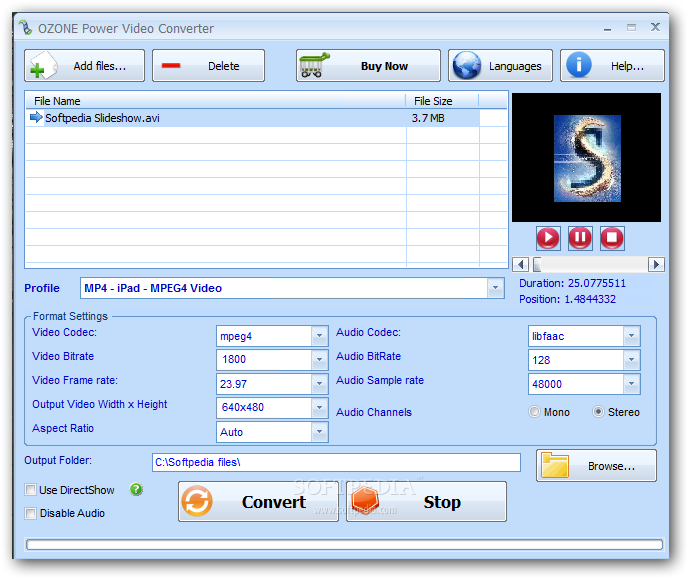Click the DirectShow green help question icon
The height and width of the screenshot is (579, 689).
click(x=136, y=489)
